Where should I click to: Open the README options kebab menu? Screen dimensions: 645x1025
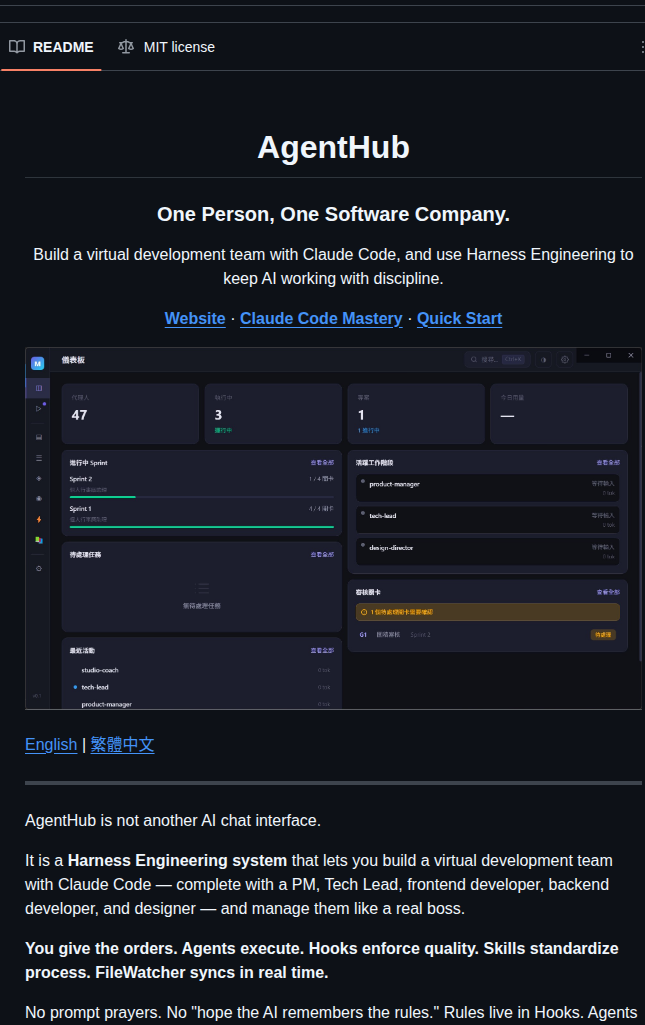[642, 47]
